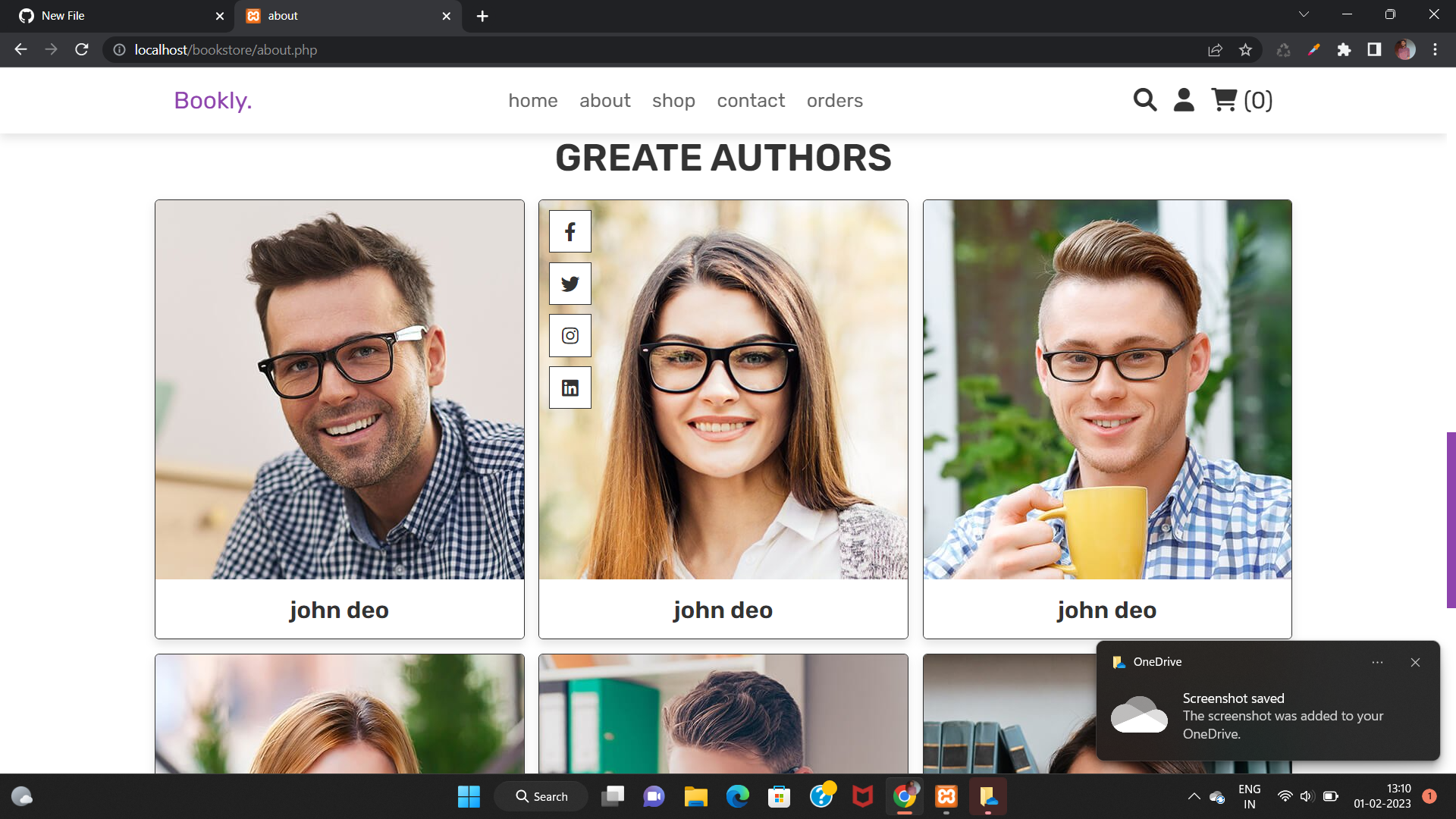Viewport: 1456px width, 819px height.
Task: Reload the about.php page
Action: pyautogui.click(x=82, y=49)
